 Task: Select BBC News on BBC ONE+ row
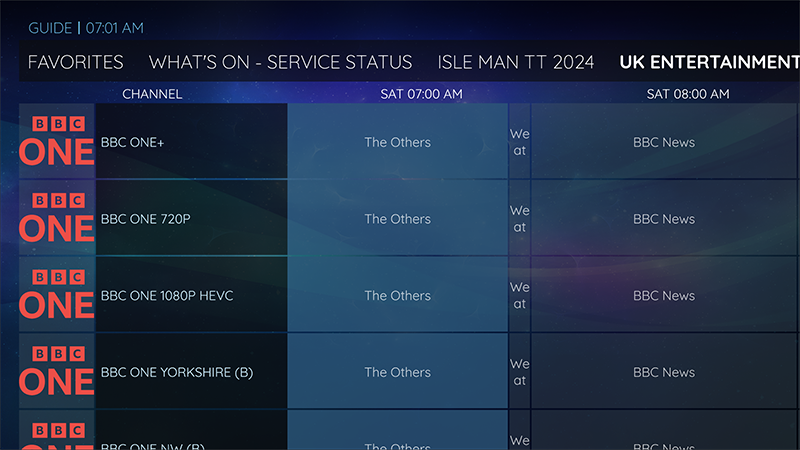click(664, 142)
